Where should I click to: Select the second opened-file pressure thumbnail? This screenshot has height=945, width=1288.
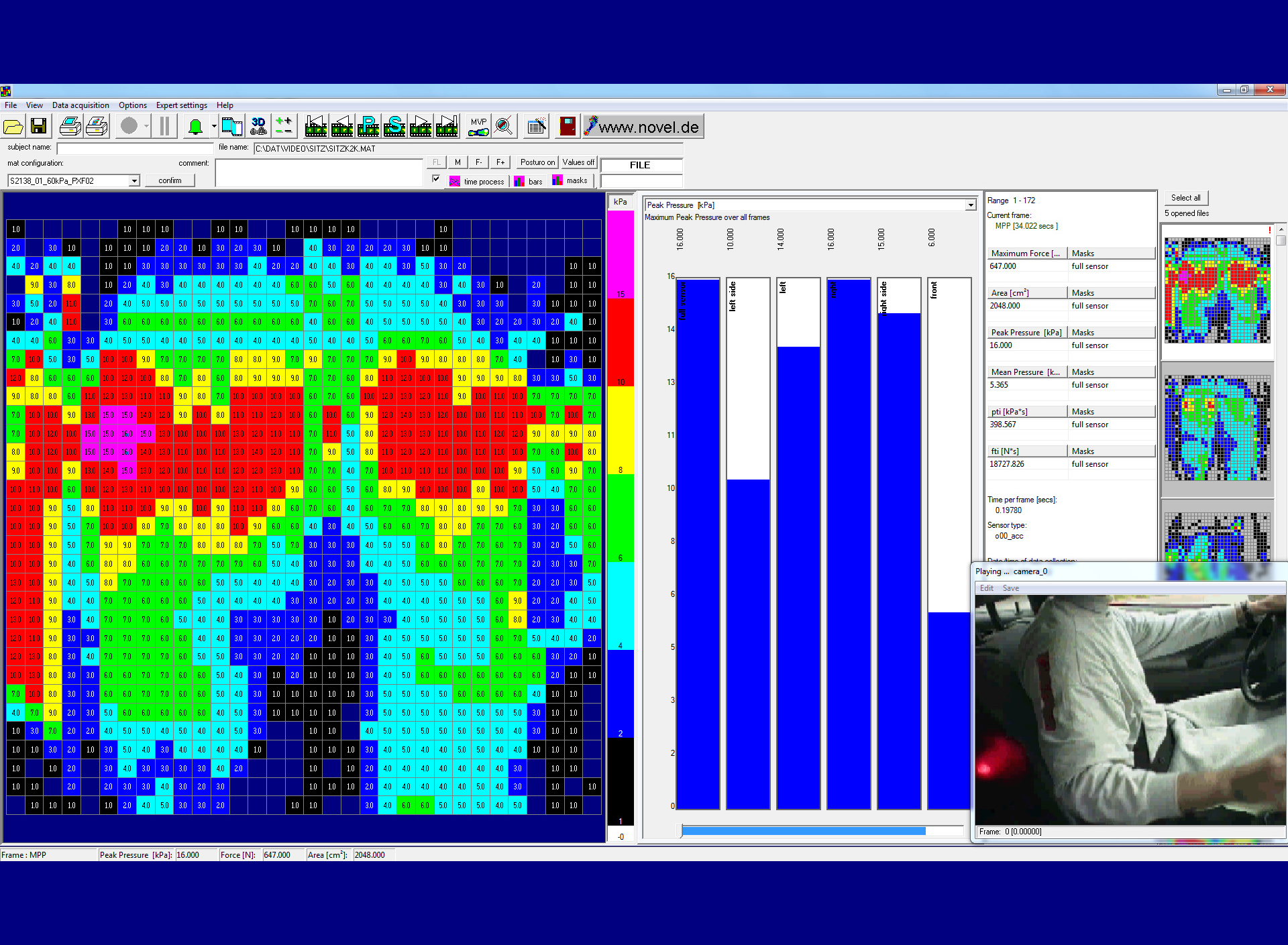click(x=1217, y=428)
